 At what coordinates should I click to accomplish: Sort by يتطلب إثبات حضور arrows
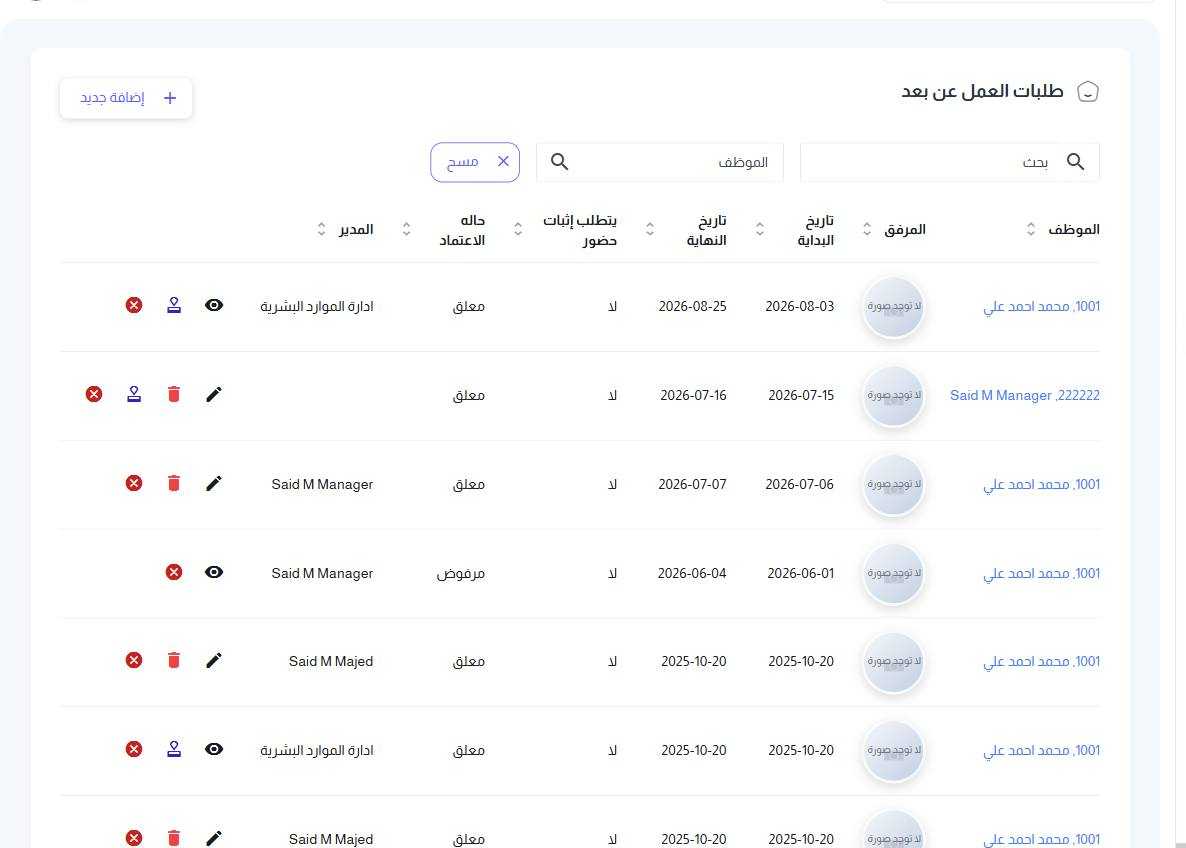click(518, 229)
